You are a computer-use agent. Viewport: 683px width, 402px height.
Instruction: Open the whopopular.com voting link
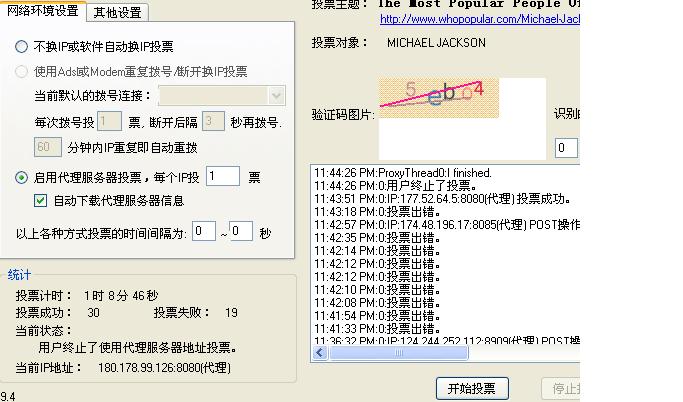click(479, 19)
